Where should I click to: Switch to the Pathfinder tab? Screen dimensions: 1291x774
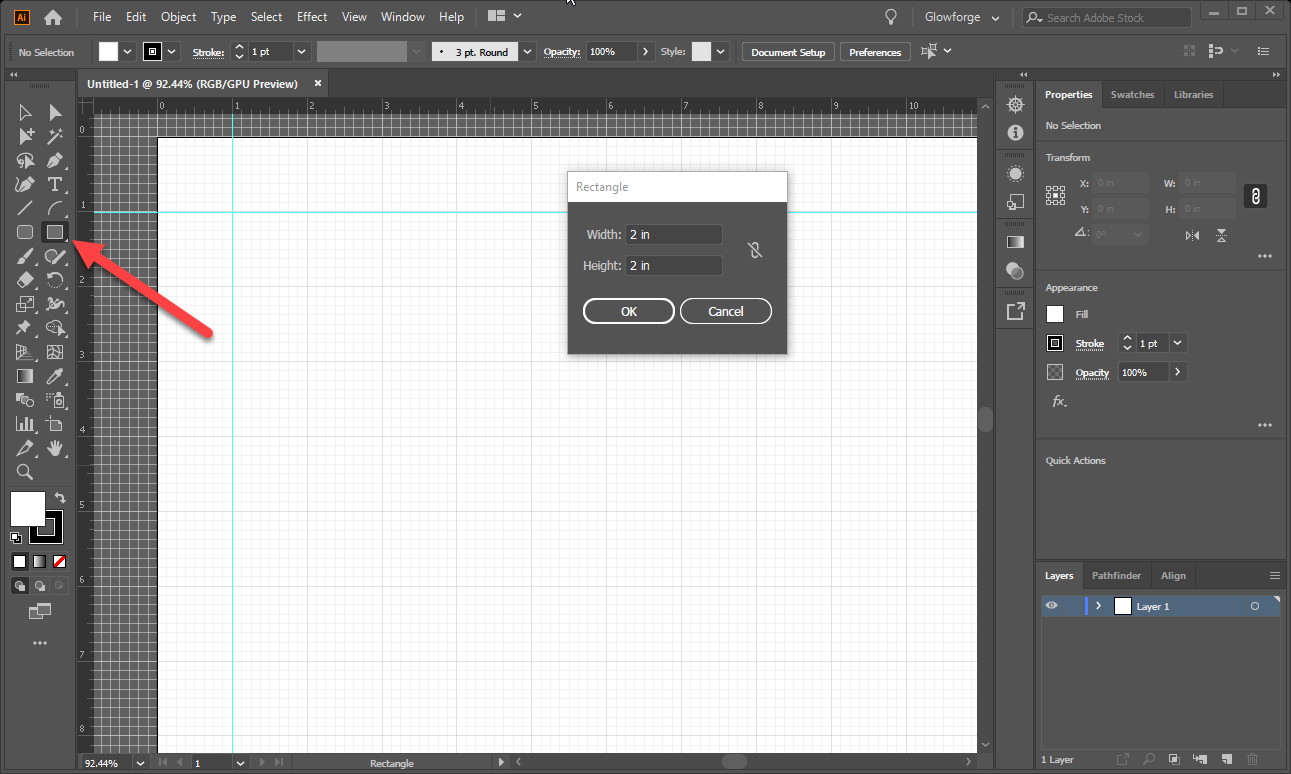pos(1116,576)
